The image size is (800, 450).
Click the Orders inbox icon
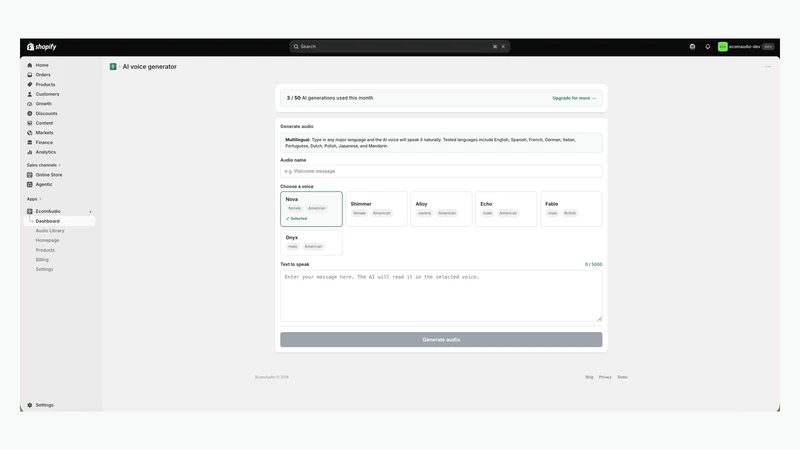pyautogui.click(x=30, y=75)
